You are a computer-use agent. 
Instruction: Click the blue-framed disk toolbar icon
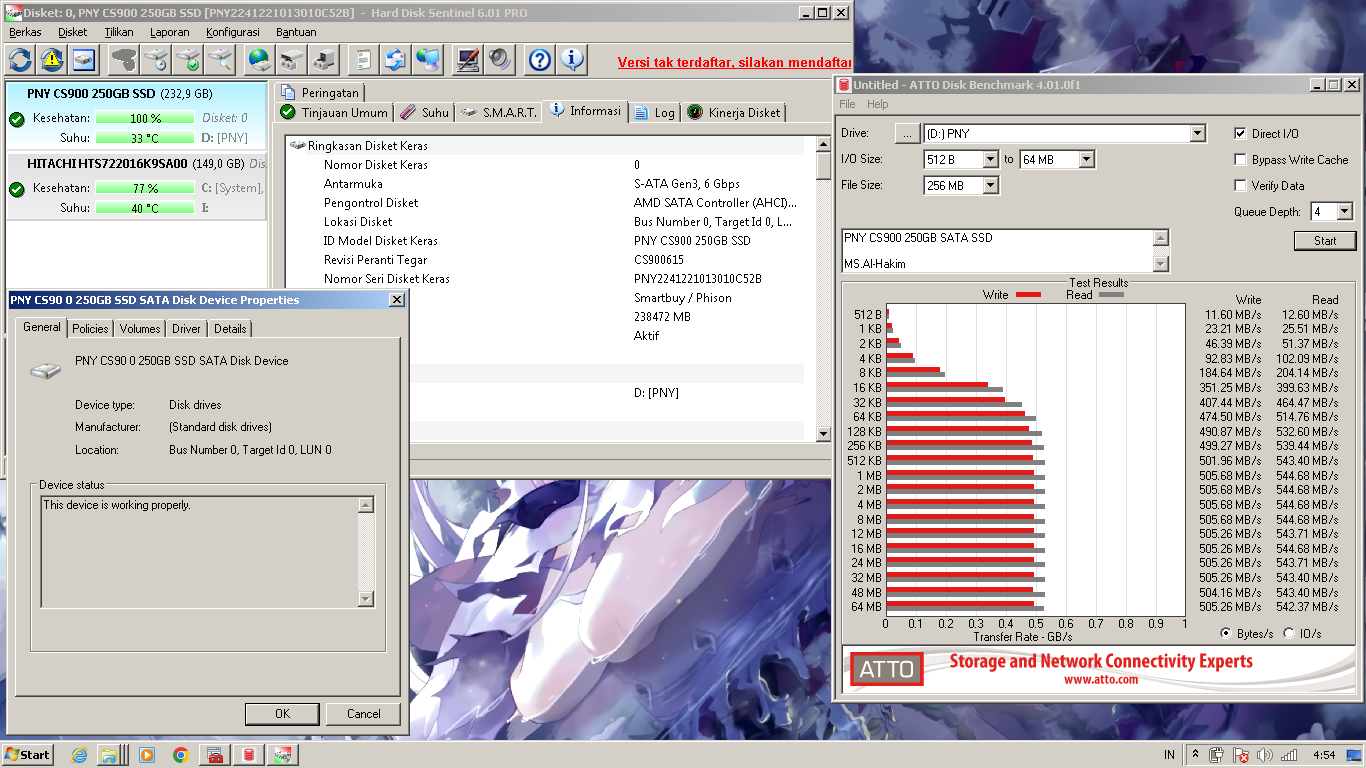(83, 59)
